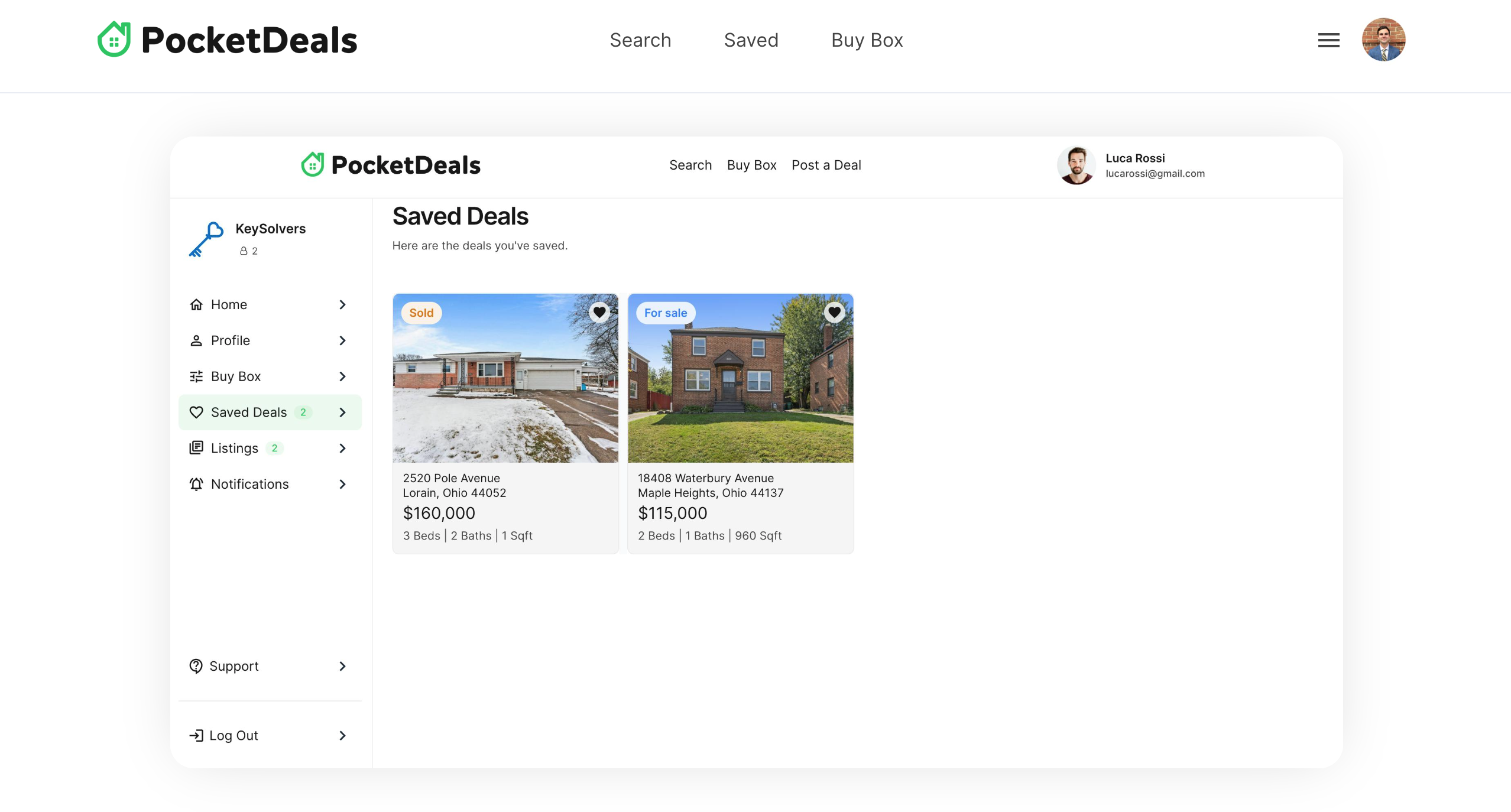This screenshot has height=812, width=1511.
Task: Click the Profile person icon in sidebar
Action: pos(196,340)
